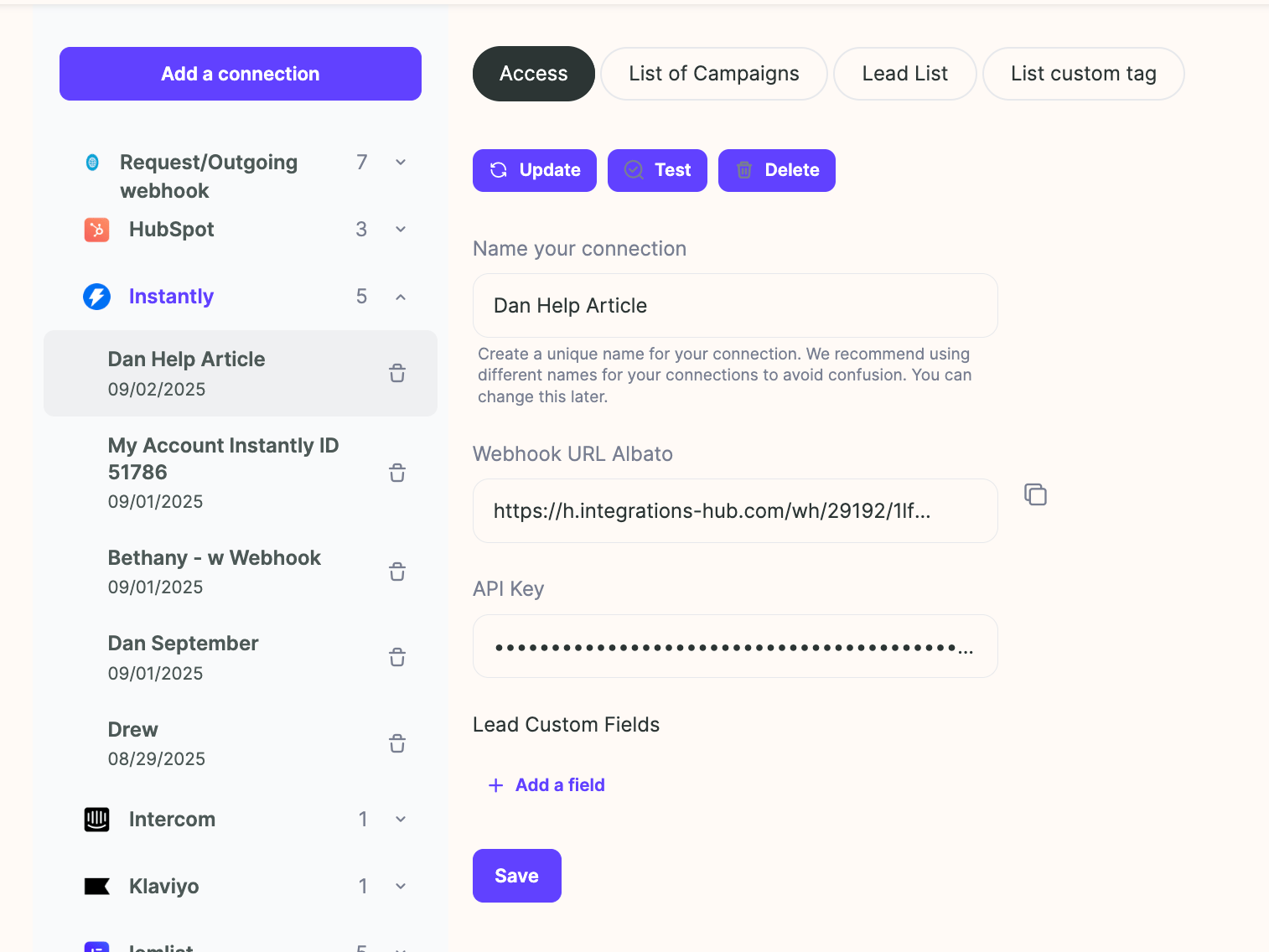The image size is (1269, 952).
Task: Expand the HubSpot connections chevron
Action: click(x=401, y=230)
